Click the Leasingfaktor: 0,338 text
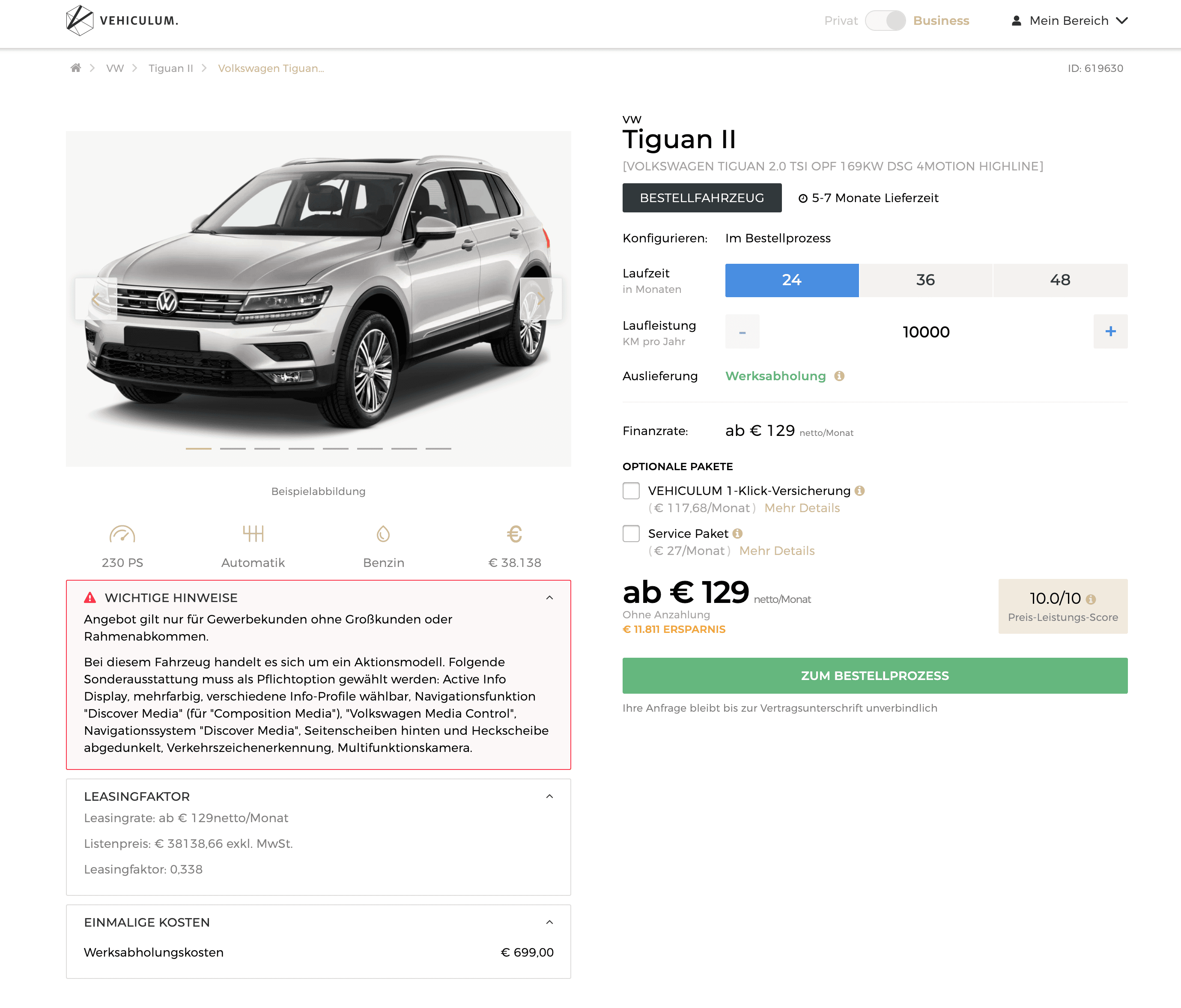The height and width of the screenshot is (1008, 1181). click(143, 869)
